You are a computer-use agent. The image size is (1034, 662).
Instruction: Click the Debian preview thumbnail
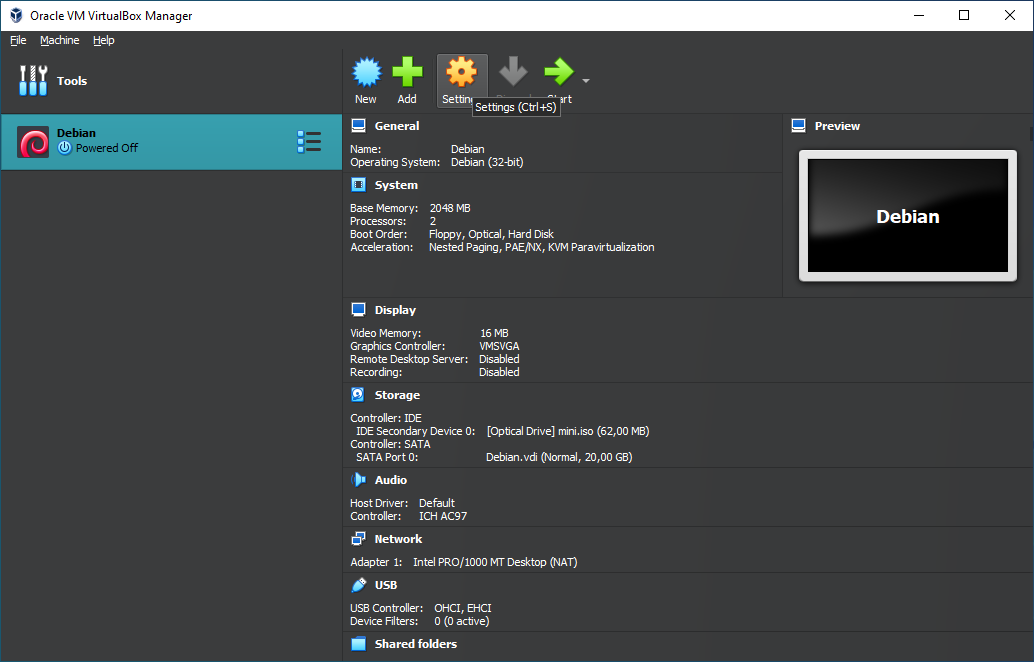pyautogui.click(x=908, y=216)
